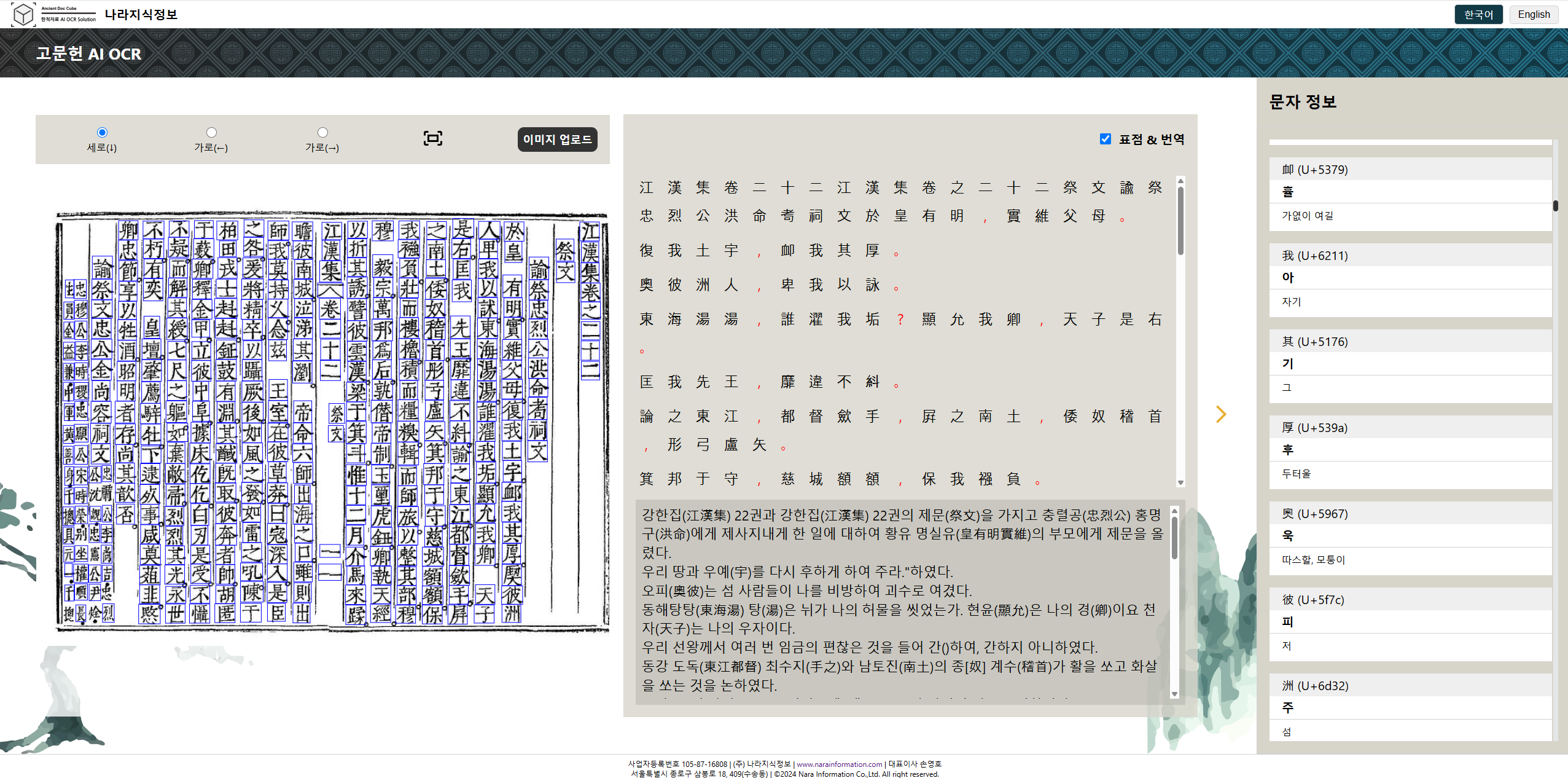Select the 가로(→) radio button

322,132
